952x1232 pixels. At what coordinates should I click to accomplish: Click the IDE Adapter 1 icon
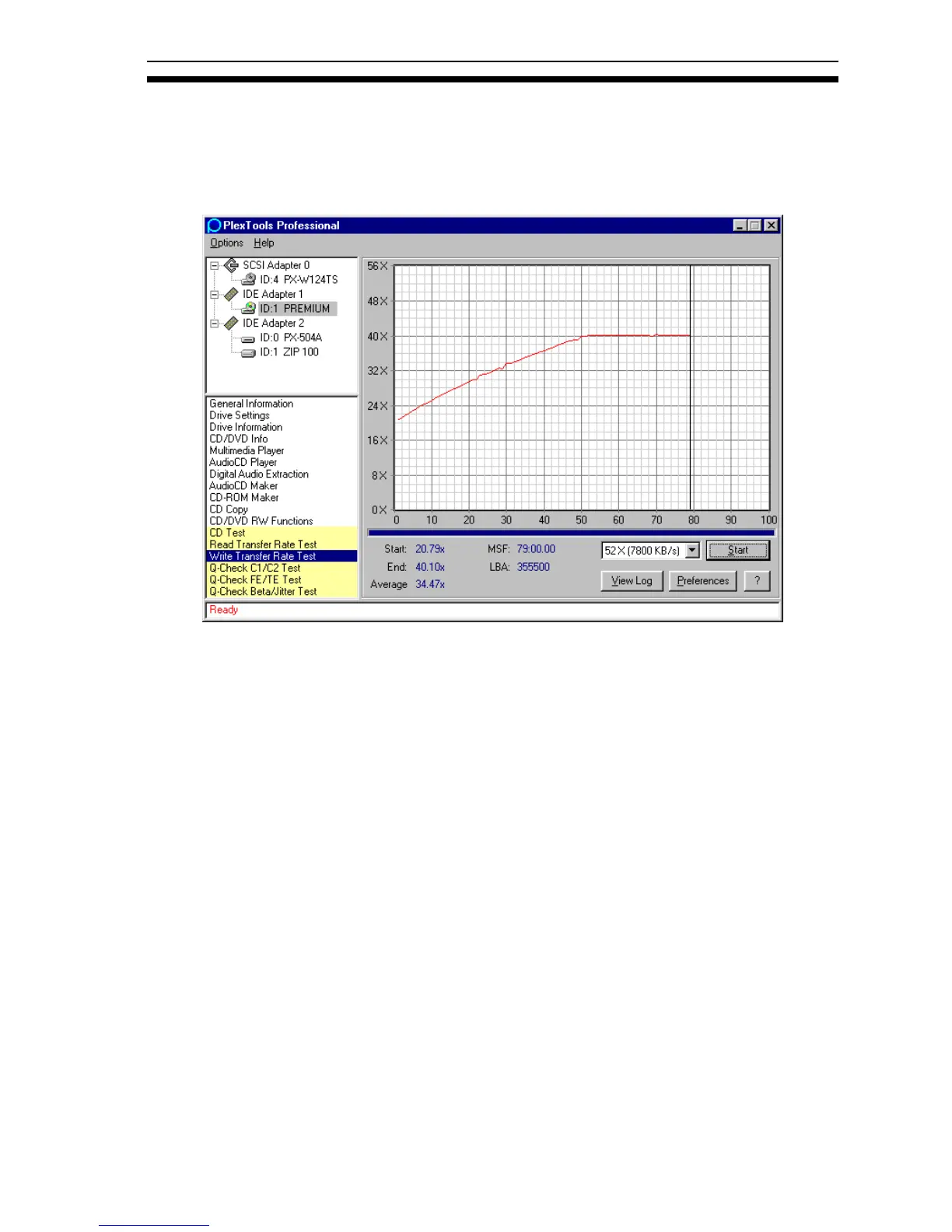click(231, 294)
